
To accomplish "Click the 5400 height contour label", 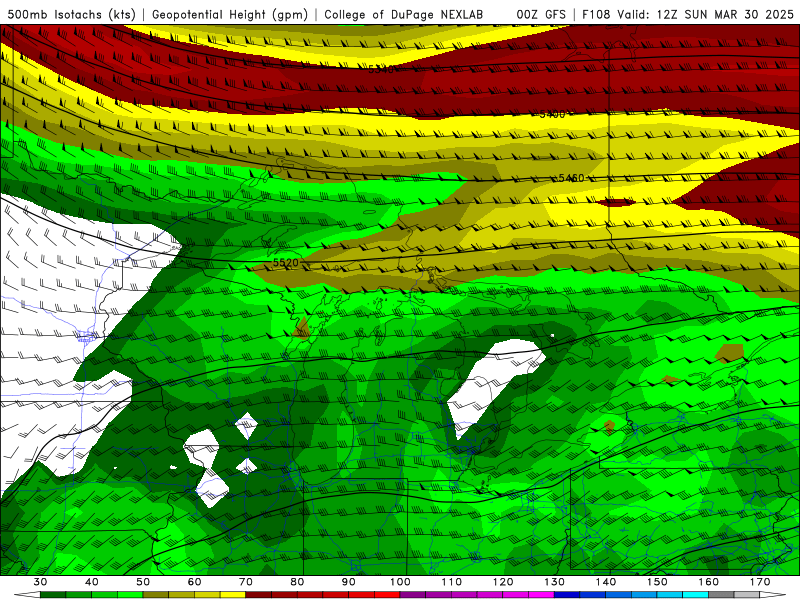I will (552, 114).
